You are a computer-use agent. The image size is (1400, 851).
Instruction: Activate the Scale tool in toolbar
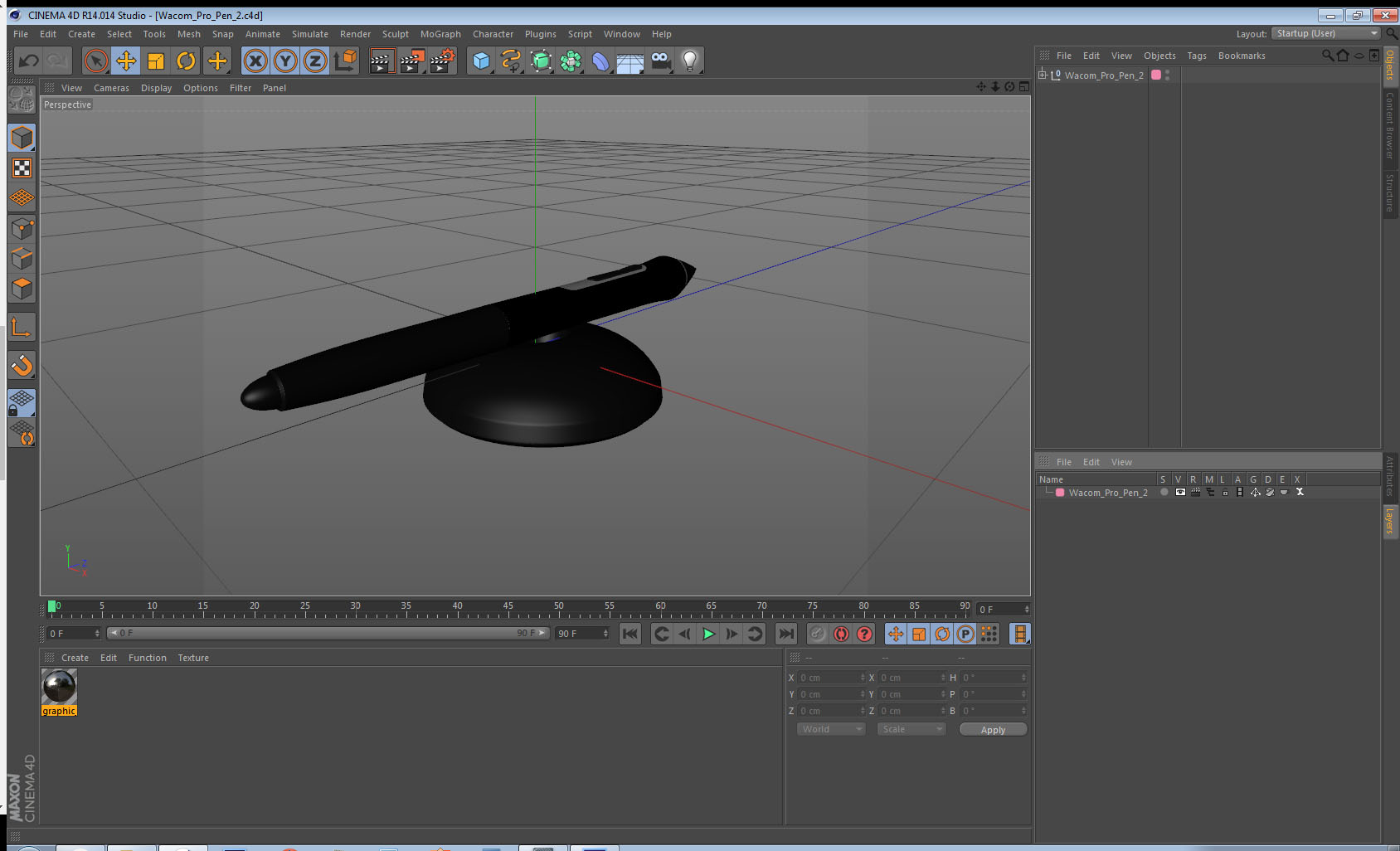[x=156, y=61]
